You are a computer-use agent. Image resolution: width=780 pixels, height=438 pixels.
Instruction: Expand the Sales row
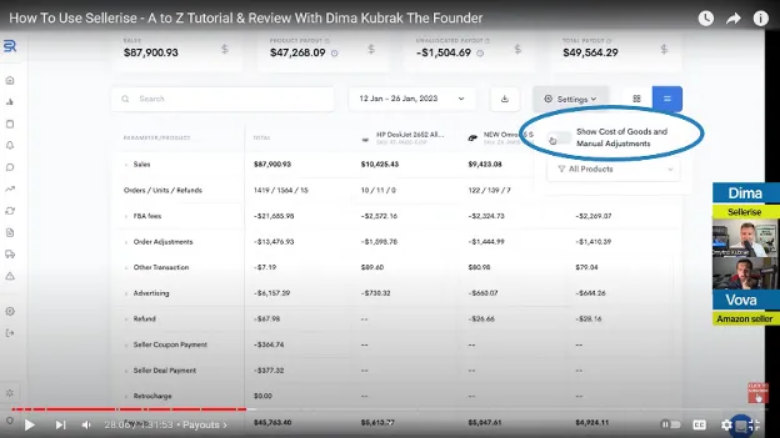(x=126, y=164)
